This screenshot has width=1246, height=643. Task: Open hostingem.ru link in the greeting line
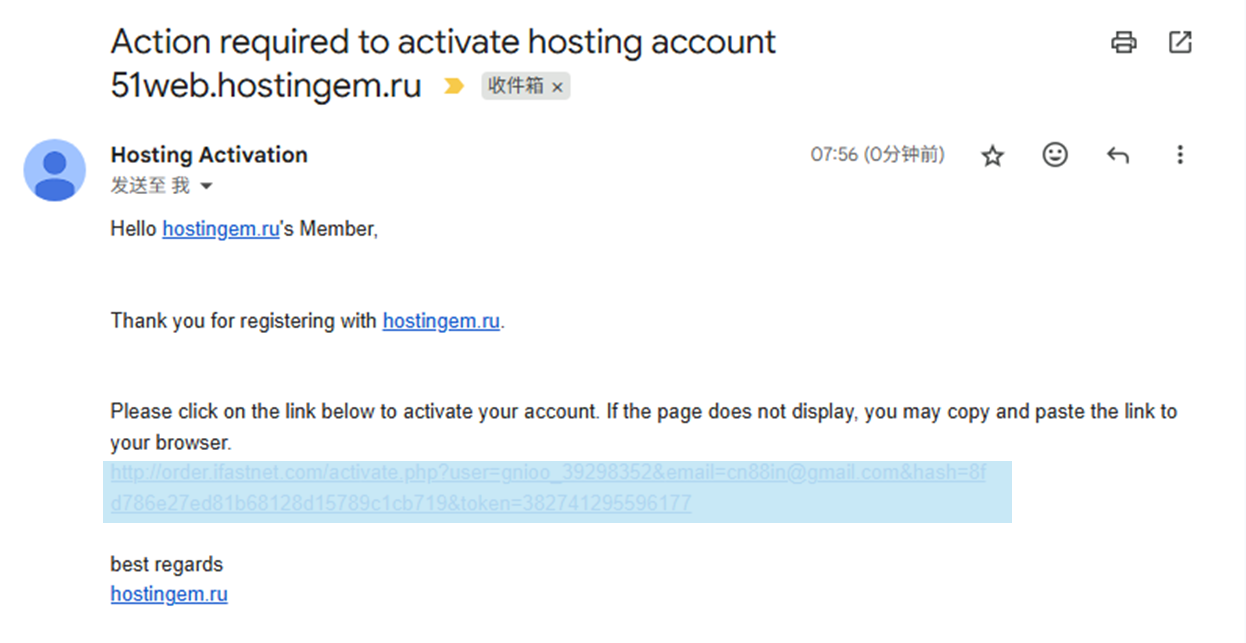220,229
